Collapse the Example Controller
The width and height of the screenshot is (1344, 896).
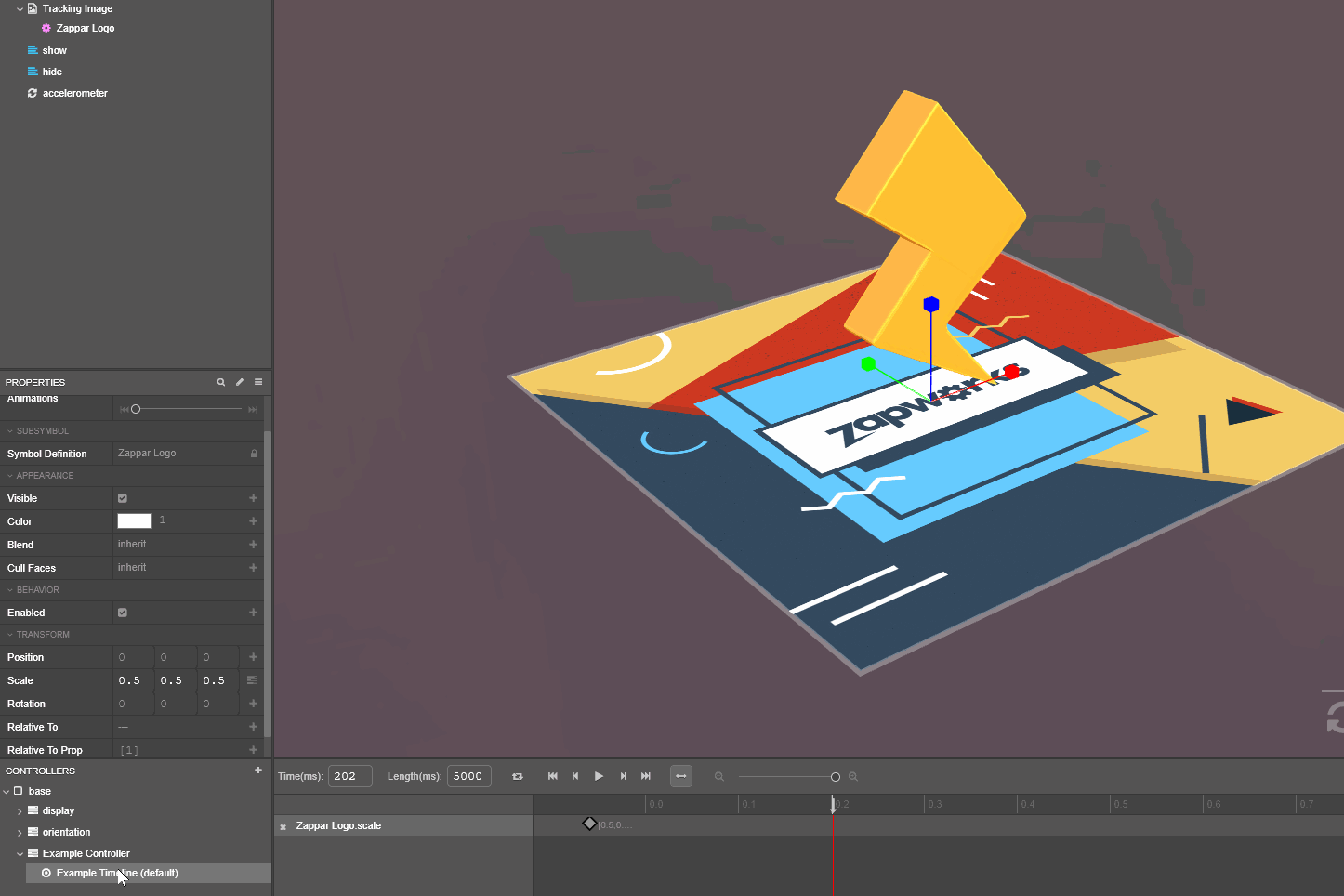point(20,854)
